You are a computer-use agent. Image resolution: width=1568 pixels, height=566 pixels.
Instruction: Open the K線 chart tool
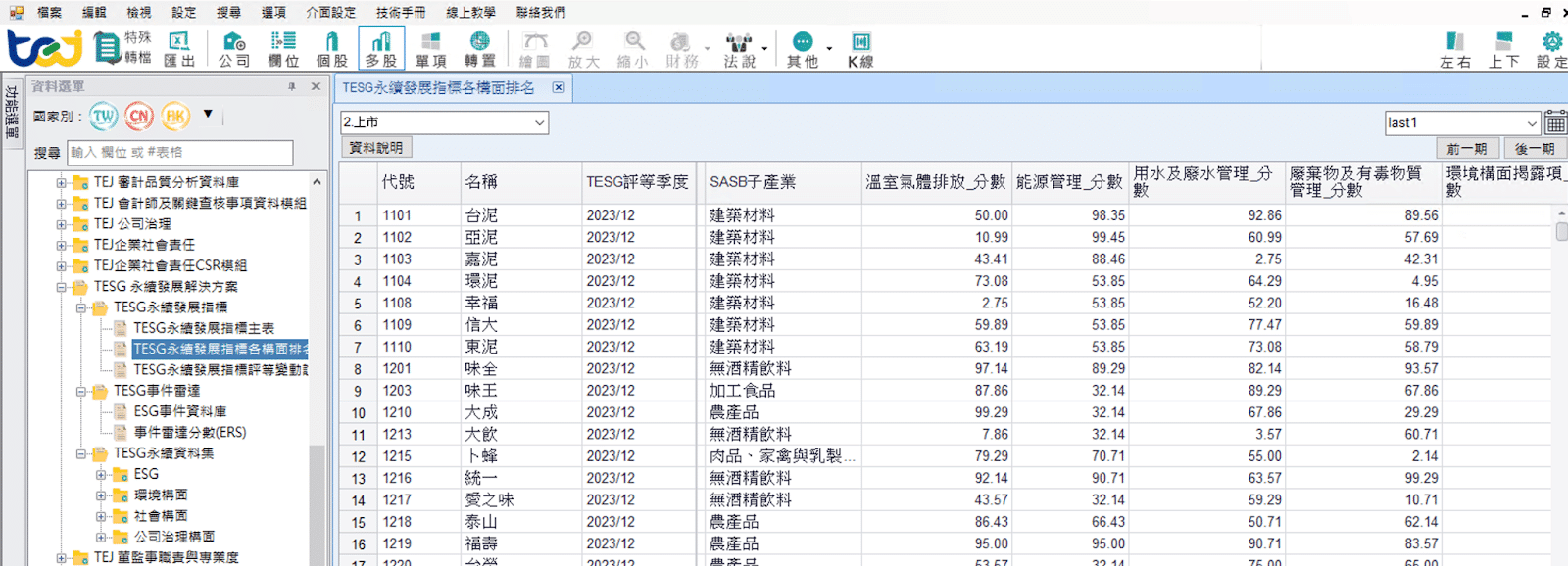[860, 48]
